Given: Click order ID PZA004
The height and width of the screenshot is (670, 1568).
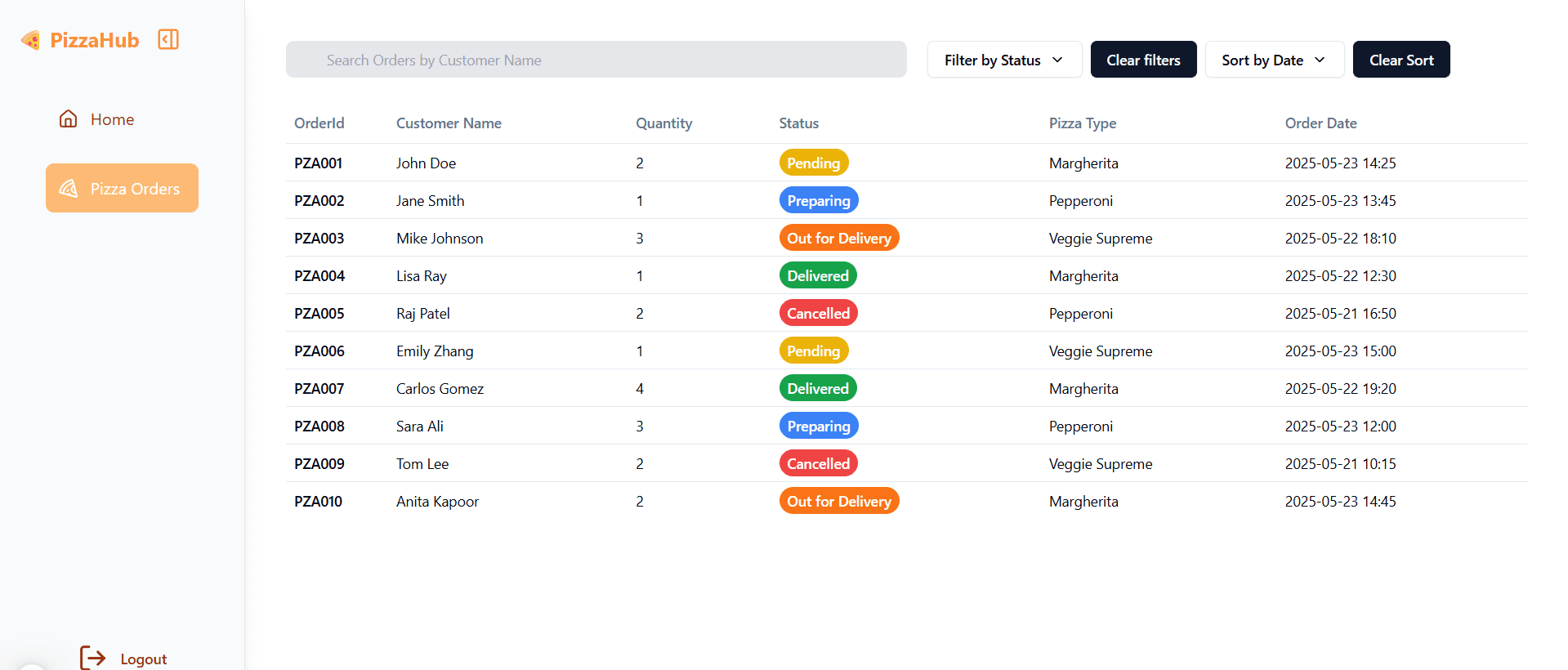Looking at the screenshot, I should coord(319,275).
